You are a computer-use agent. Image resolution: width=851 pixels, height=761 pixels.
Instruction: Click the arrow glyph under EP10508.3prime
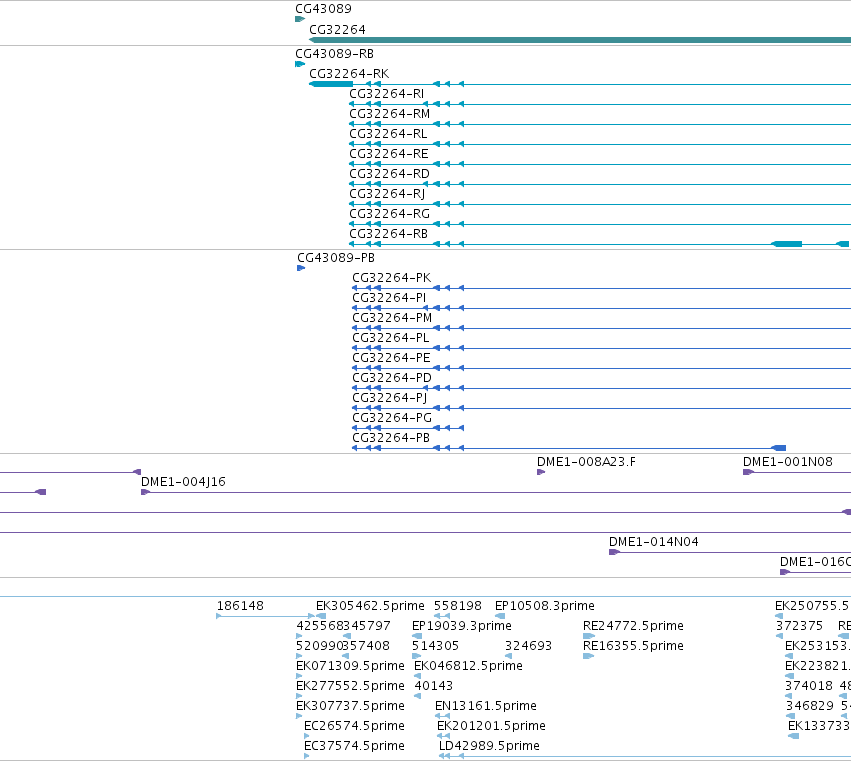coord(500,616)
